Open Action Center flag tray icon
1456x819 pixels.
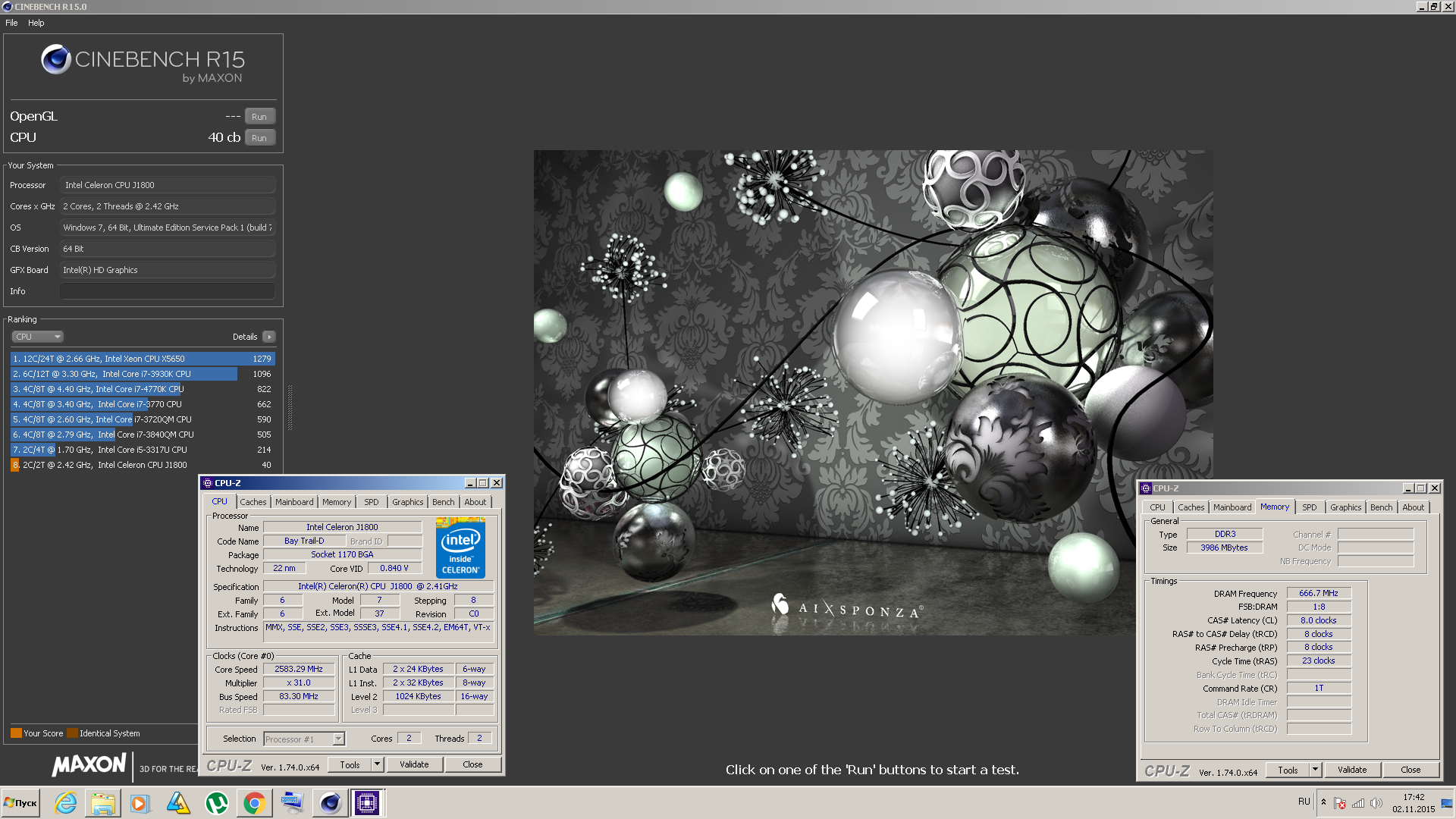1340,803
